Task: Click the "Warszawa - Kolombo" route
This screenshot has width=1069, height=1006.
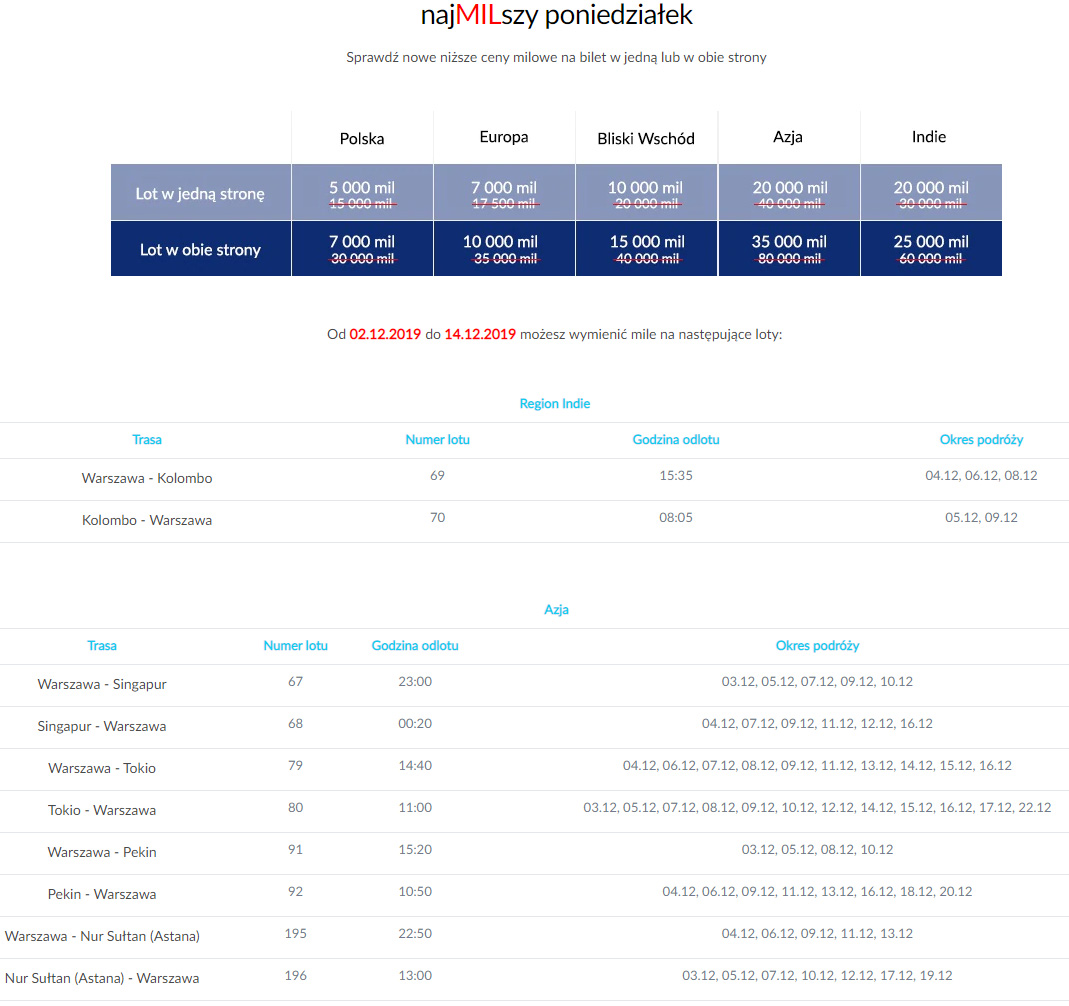Action: tap(147, 478)
